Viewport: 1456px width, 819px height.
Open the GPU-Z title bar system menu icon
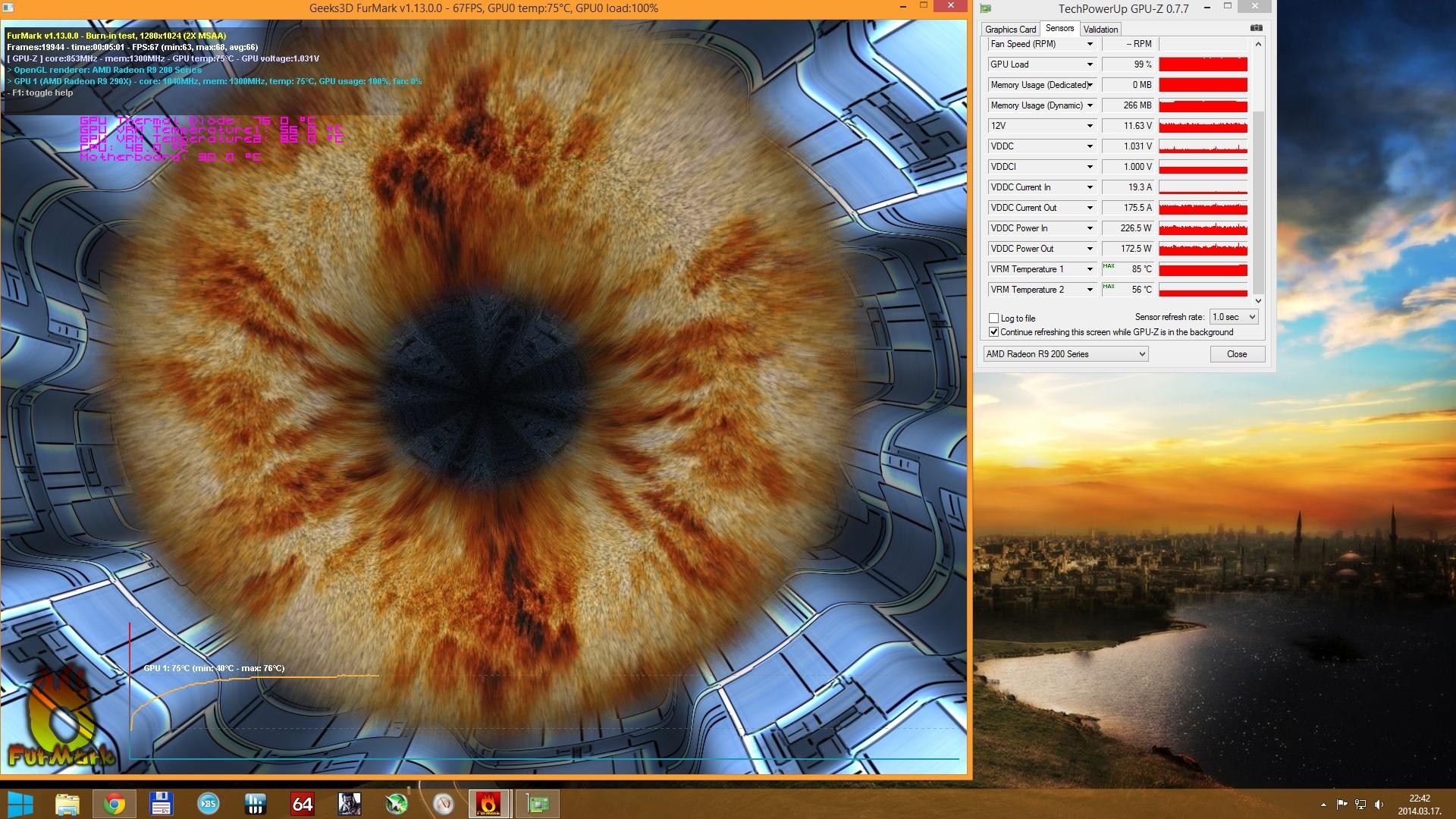986,8
